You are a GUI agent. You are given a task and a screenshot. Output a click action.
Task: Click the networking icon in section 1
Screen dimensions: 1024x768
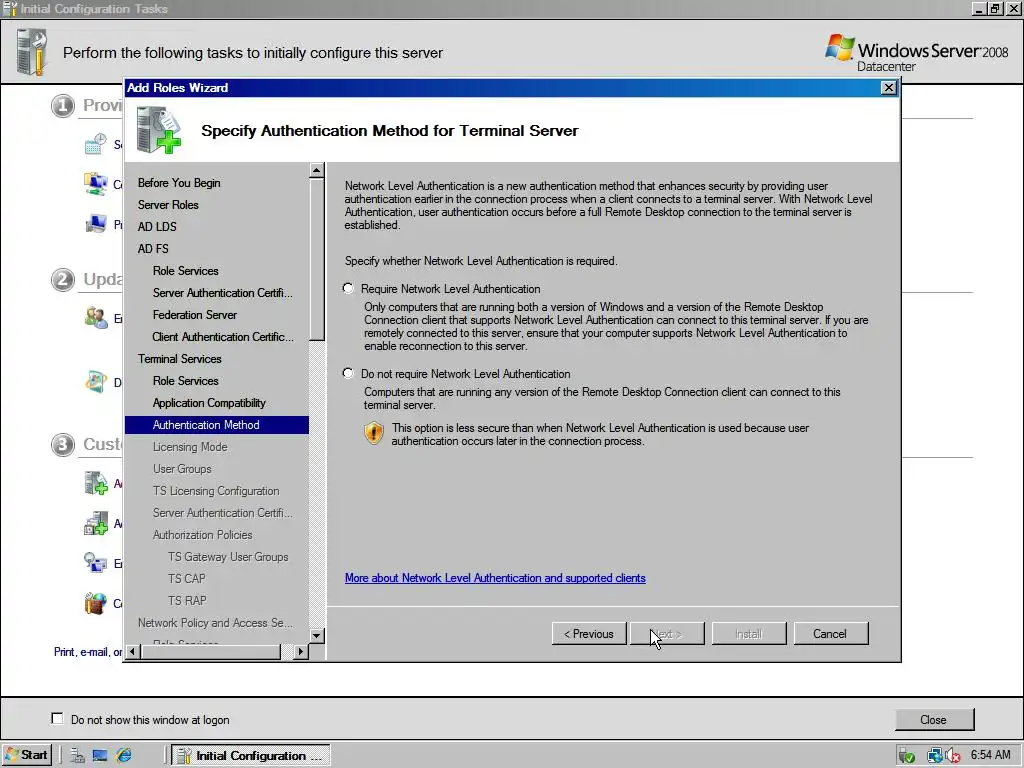pyautogui.click(x=96, y=184)
